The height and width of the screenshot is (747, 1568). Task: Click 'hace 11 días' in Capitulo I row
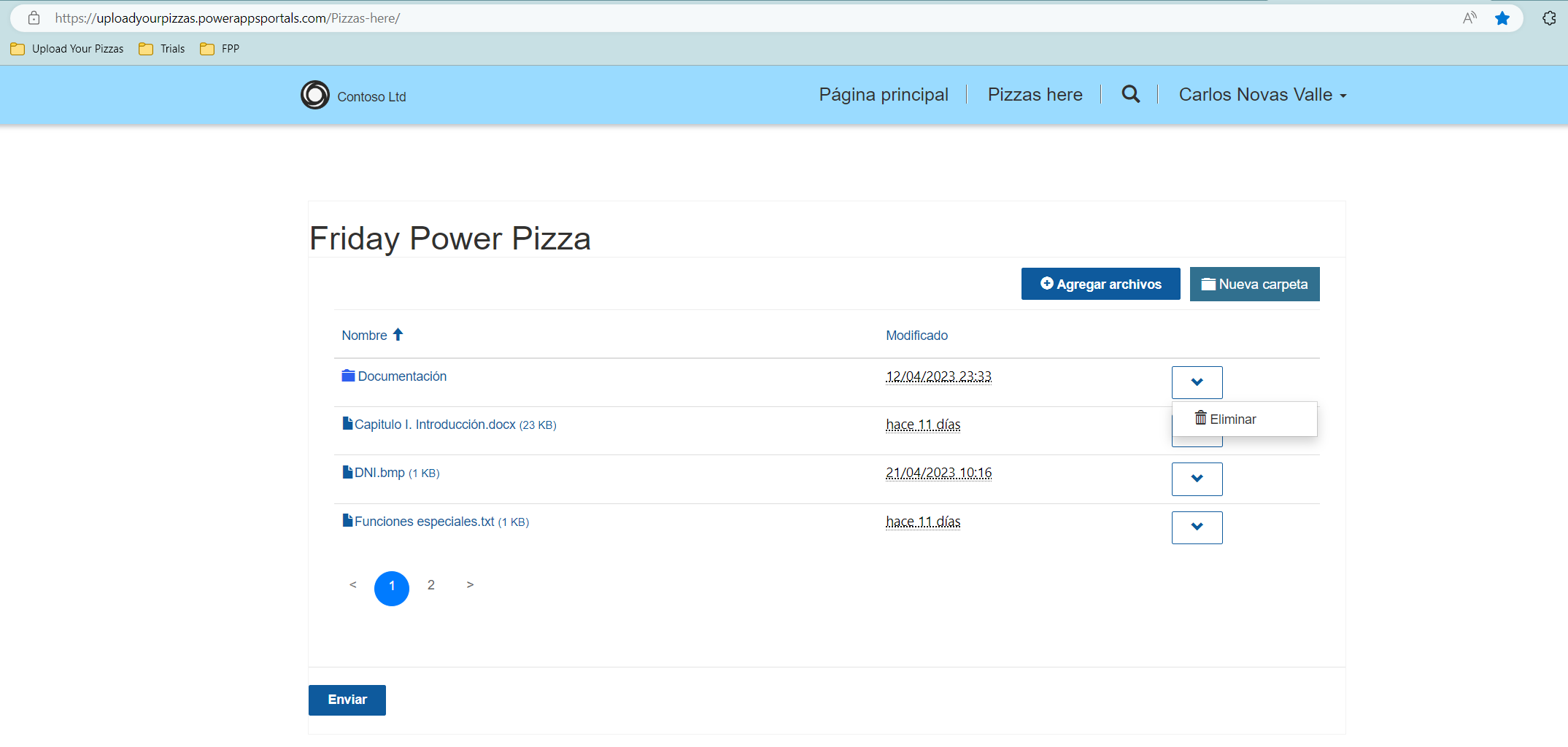tap(923, 425)
